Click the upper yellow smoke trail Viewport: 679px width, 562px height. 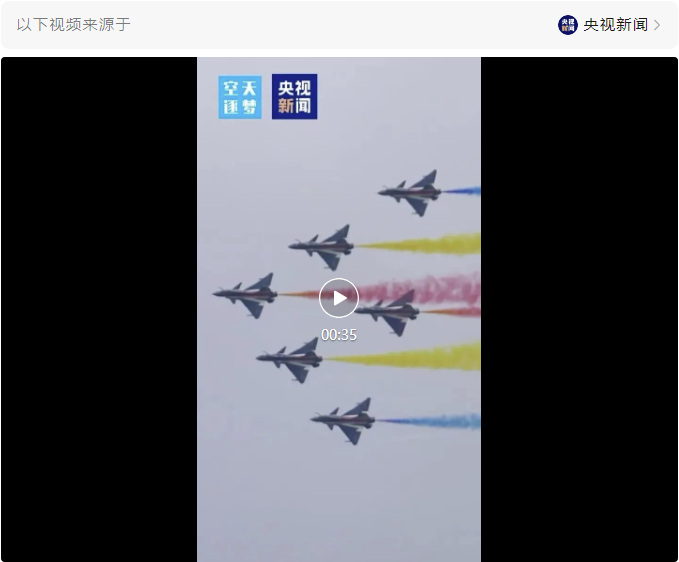pos(420,245)
